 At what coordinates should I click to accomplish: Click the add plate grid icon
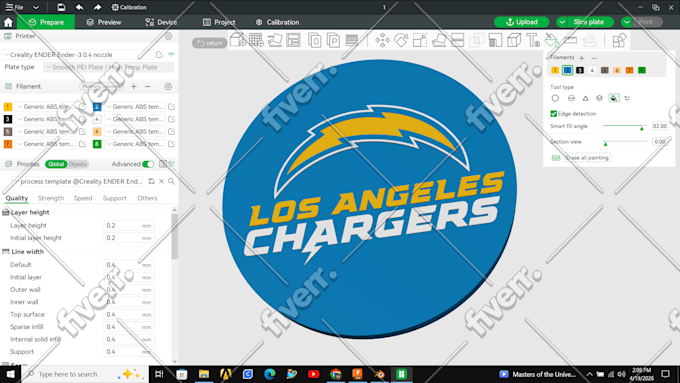[256, 40]
